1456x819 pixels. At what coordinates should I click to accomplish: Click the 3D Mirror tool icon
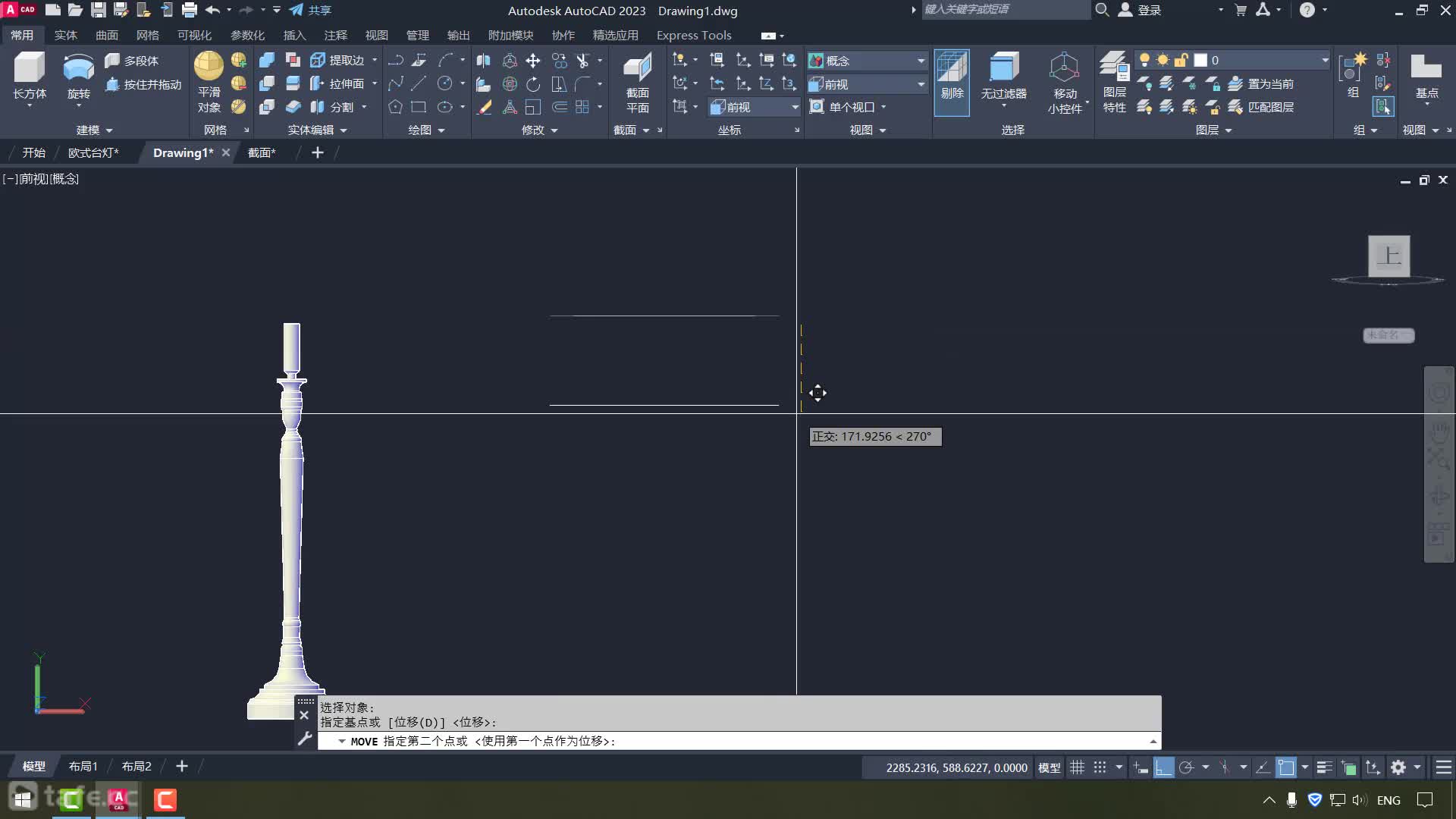[x=484, y=60]
